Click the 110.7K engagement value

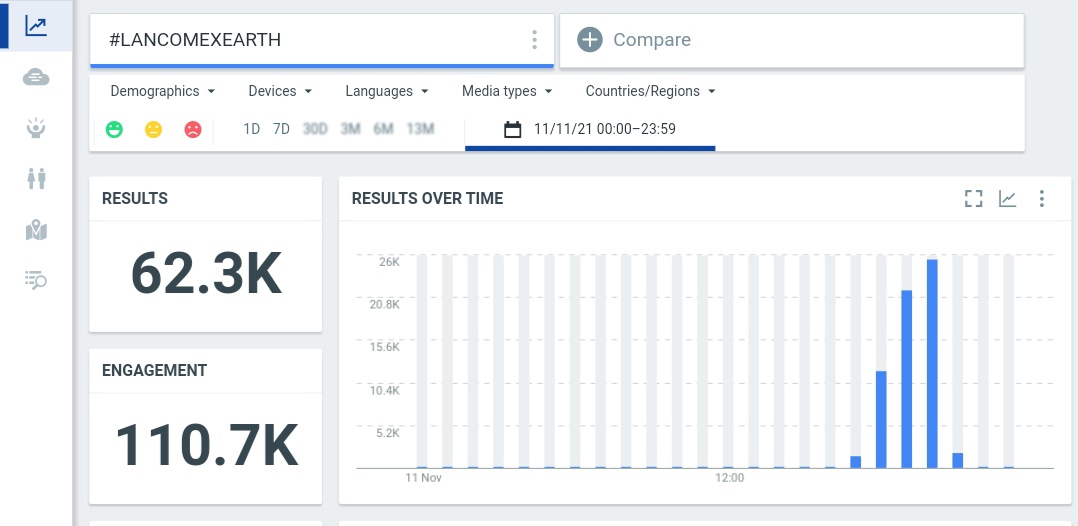coord(206,445)
